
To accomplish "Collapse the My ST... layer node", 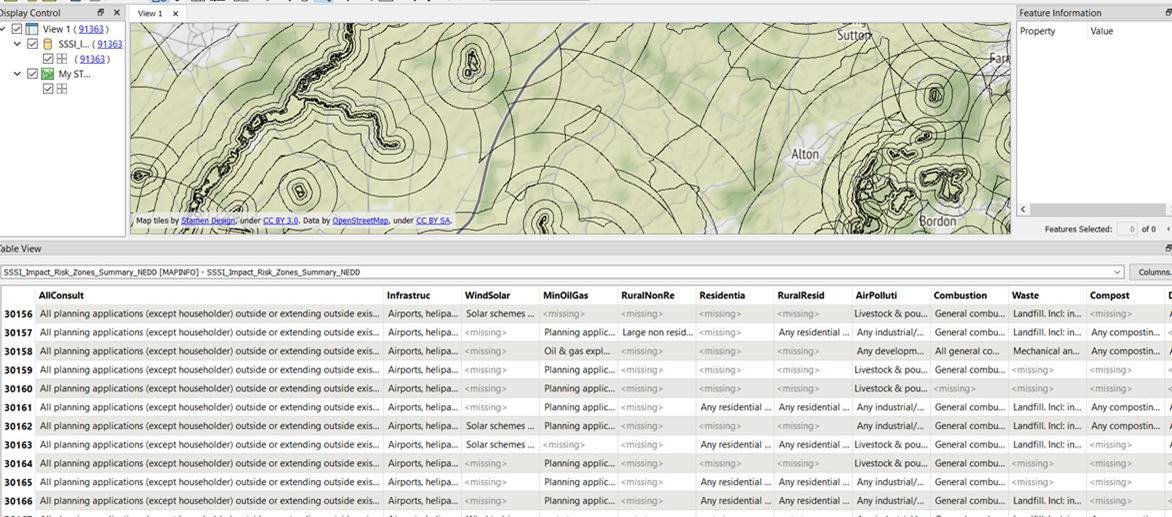I will pos(18,74).
